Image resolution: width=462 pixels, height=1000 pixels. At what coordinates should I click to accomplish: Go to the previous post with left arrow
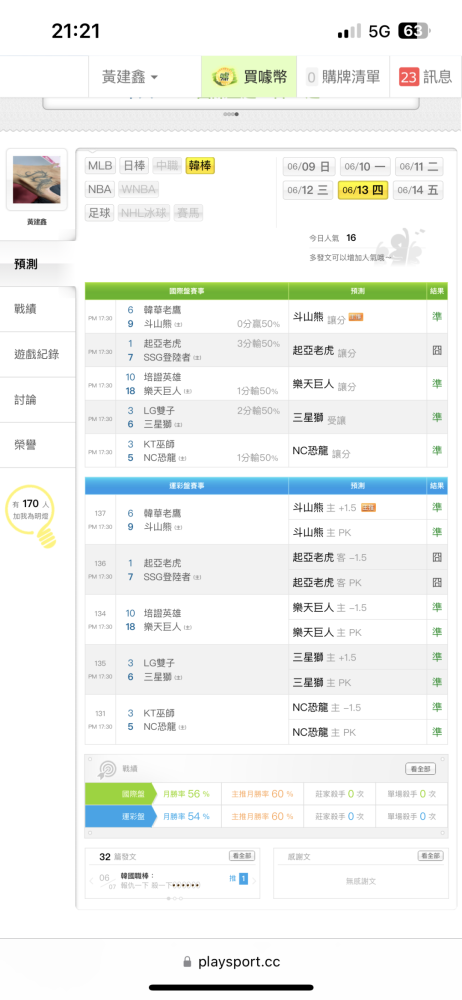(x=91, y=881)
